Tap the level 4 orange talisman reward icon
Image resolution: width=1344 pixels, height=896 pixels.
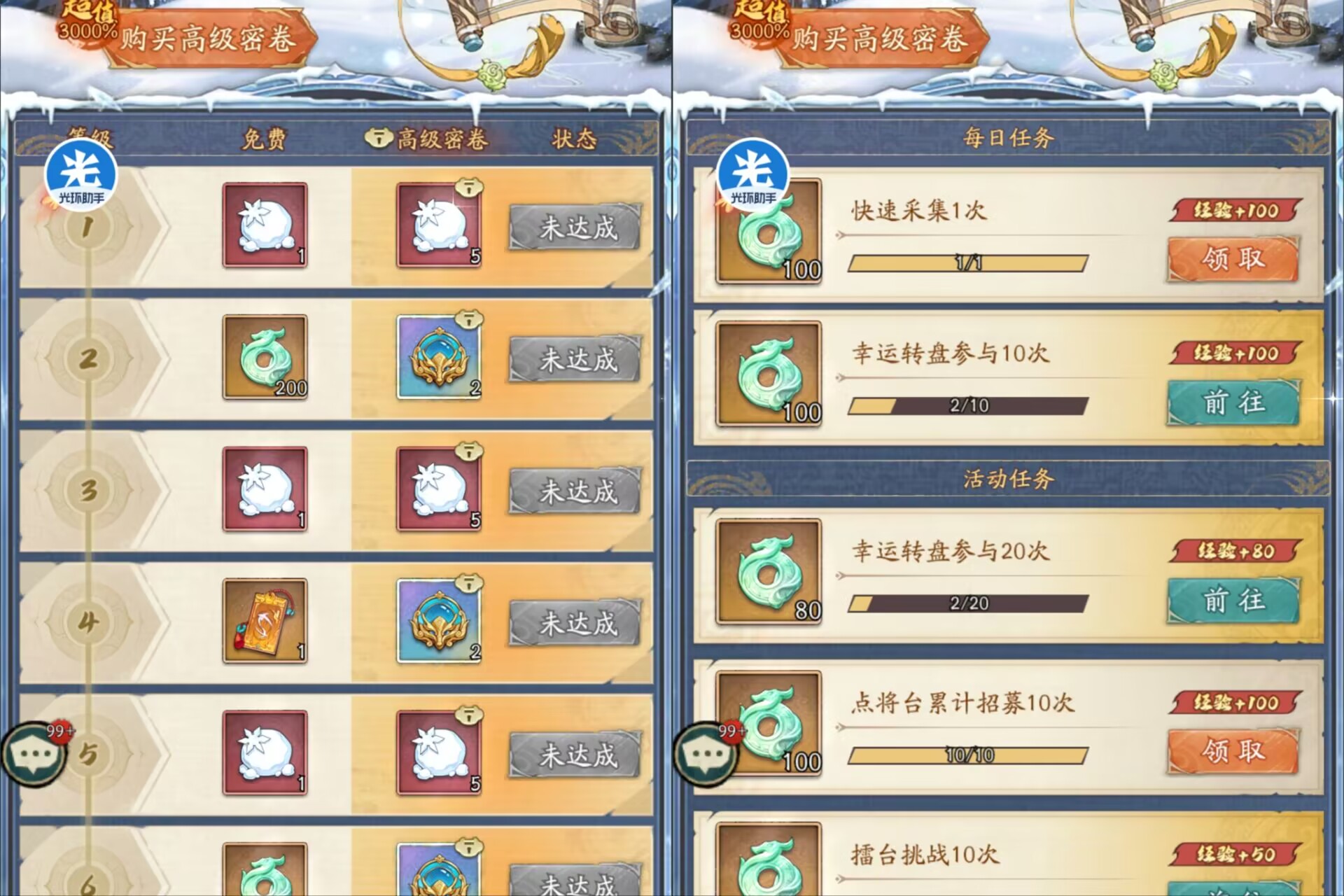265,620
